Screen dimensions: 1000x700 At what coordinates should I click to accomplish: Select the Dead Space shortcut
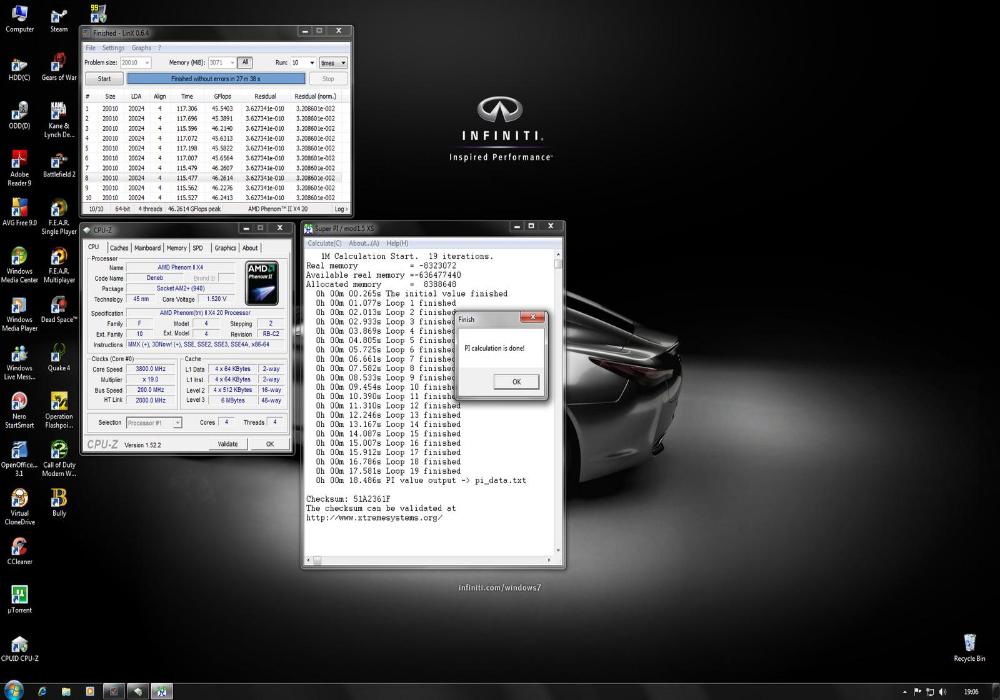point(59,310)
